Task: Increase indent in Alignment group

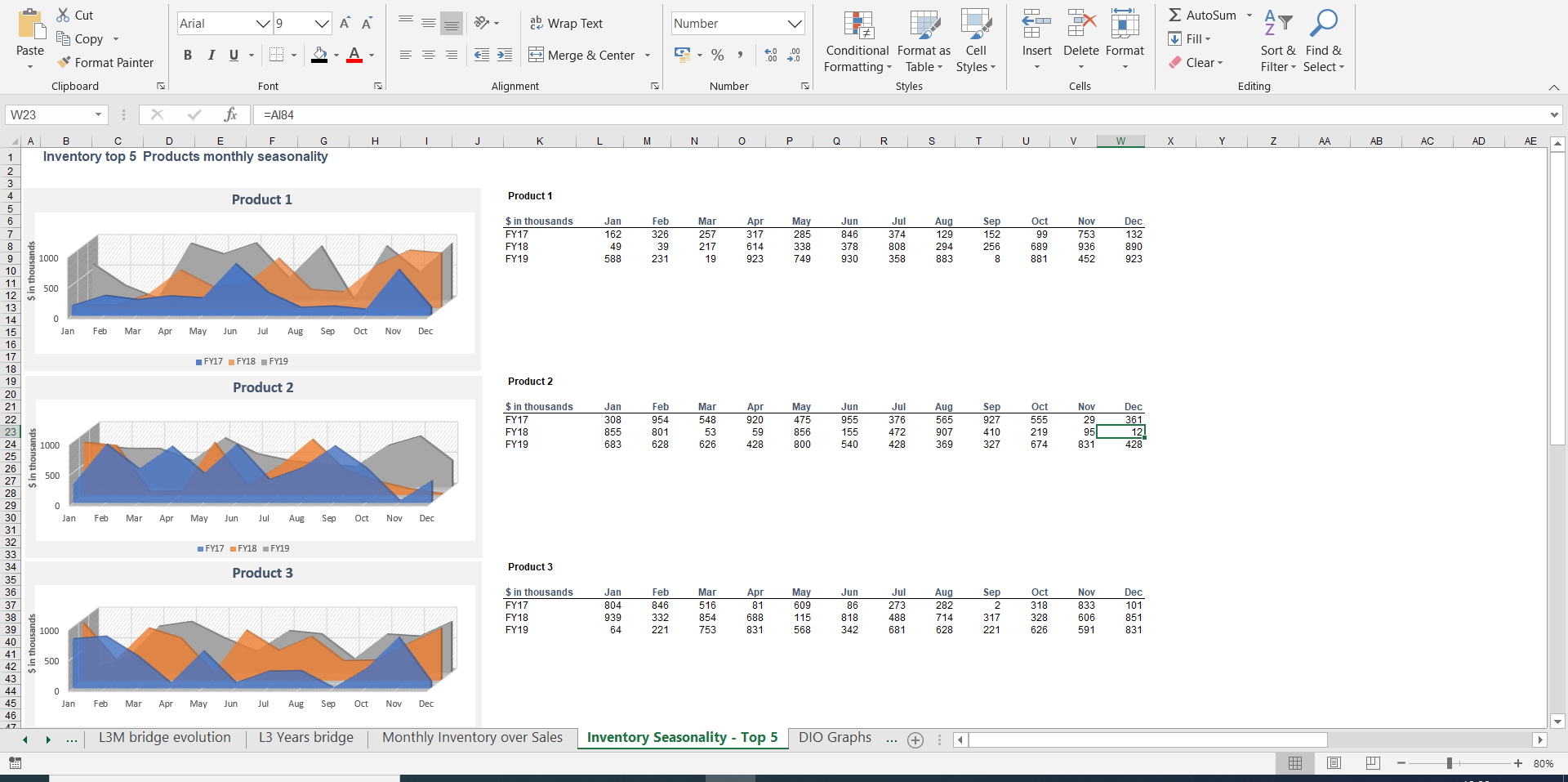Action: click(505, 55)
